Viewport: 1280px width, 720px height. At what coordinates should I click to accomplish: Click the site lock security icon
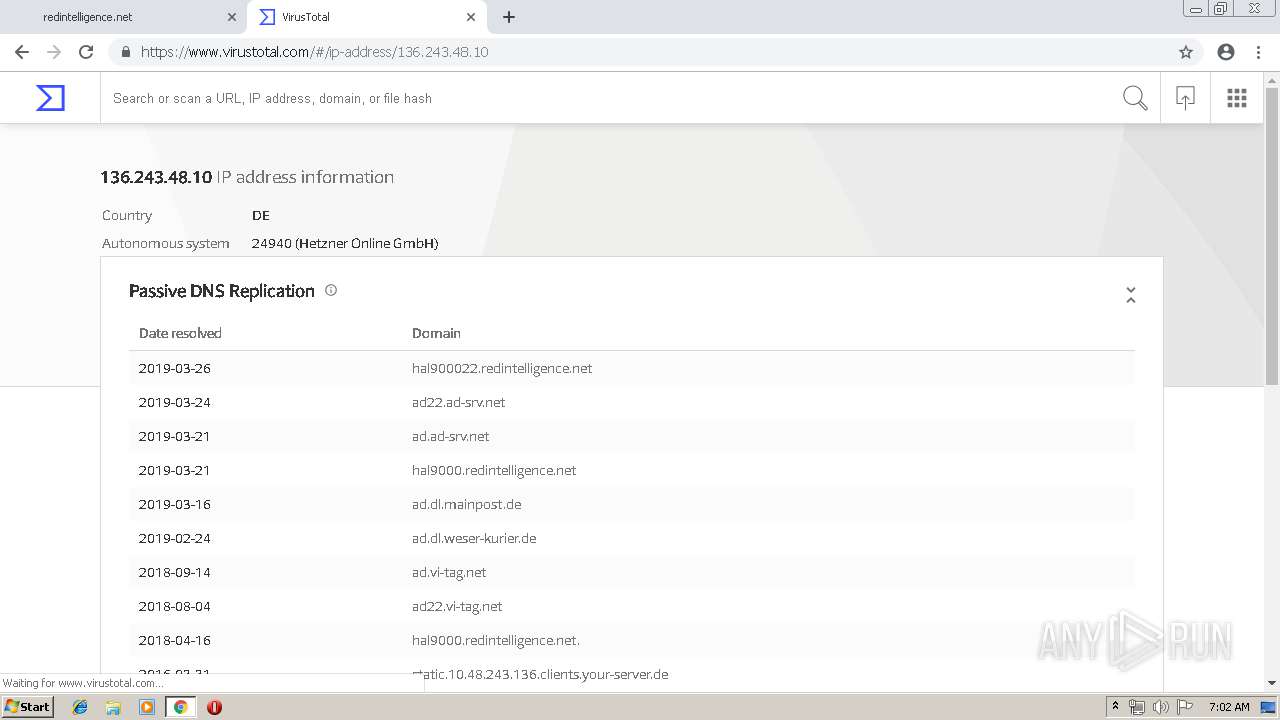(x=125, y=52)
